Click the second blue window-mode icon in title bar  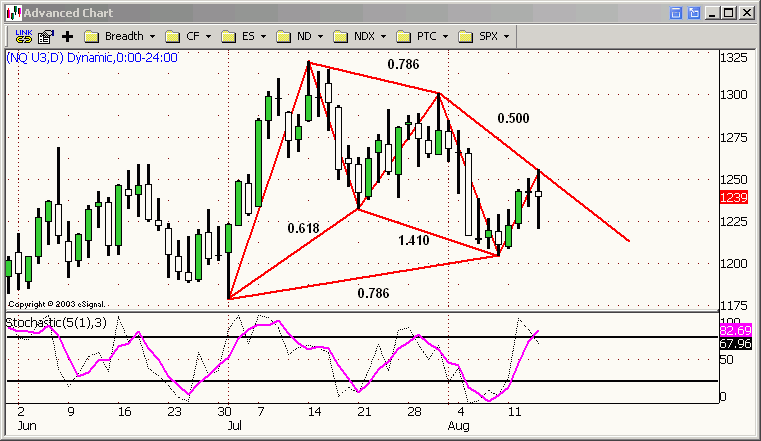tap(694, 13)
